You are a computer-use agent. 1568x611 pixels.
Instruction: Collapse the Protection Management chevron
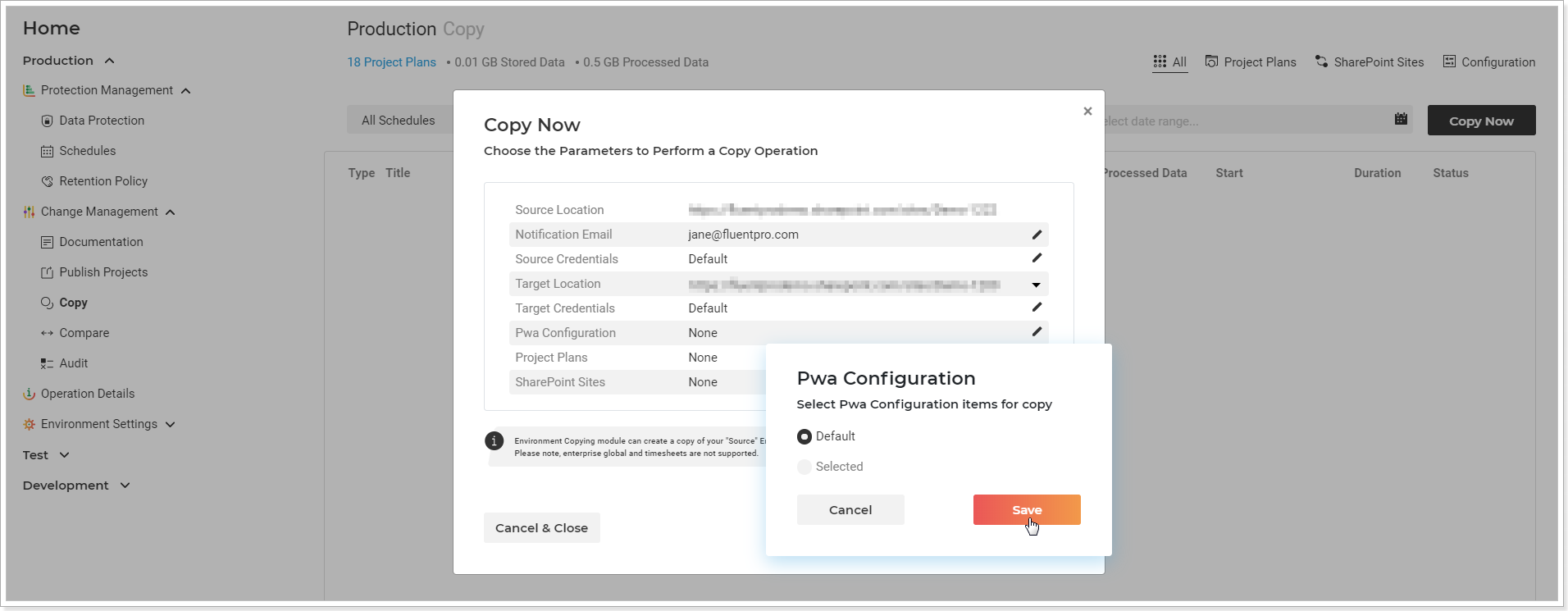tap(185, 91)
